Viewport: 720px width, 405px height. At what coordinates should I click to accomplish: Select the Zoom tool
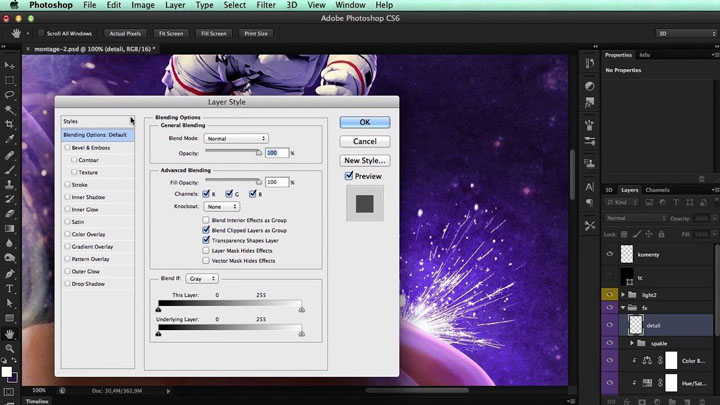coord(9,349)
